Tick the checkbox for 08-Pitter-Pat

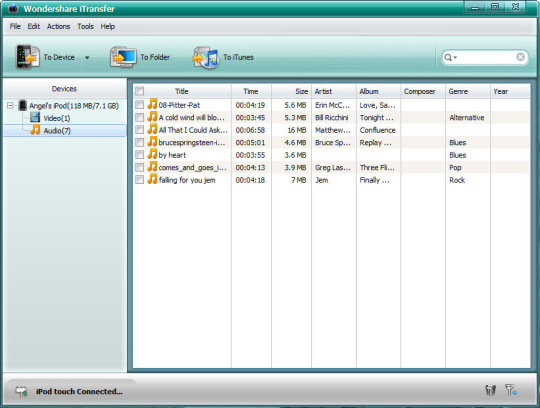pyautogui.click(x=139, y=105)
